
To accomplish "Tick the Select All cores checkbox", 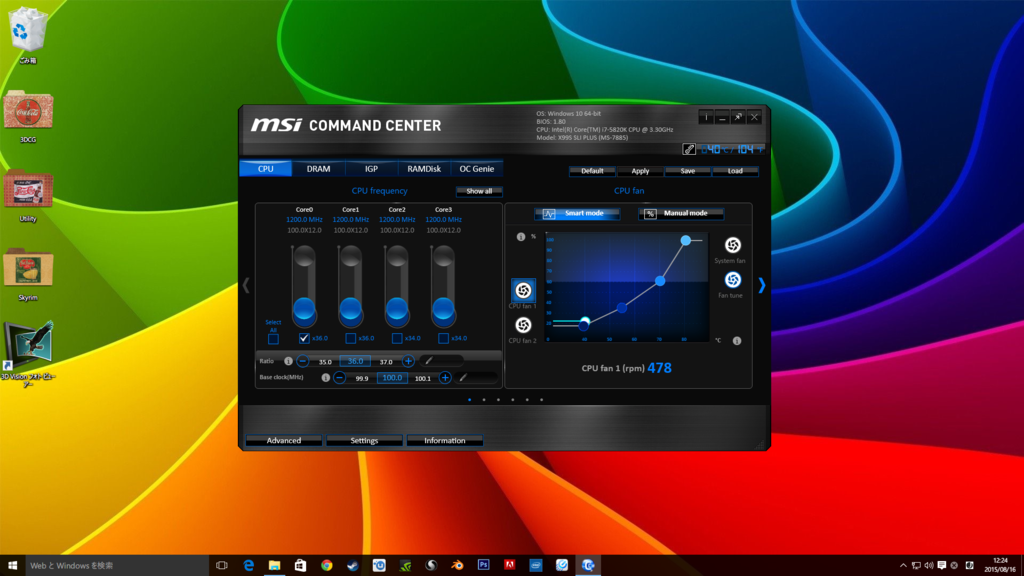I will click(273, 339).
